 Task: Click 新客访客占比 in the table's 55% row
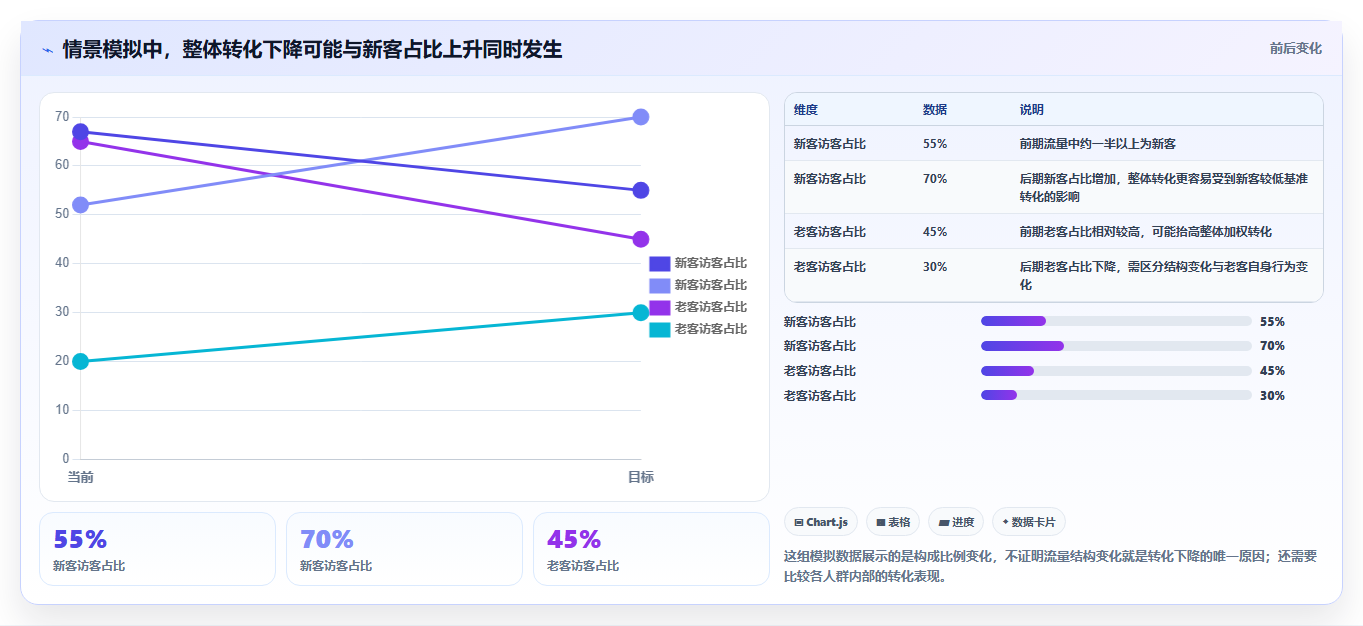pyautogui.click(x=830, y=144)
